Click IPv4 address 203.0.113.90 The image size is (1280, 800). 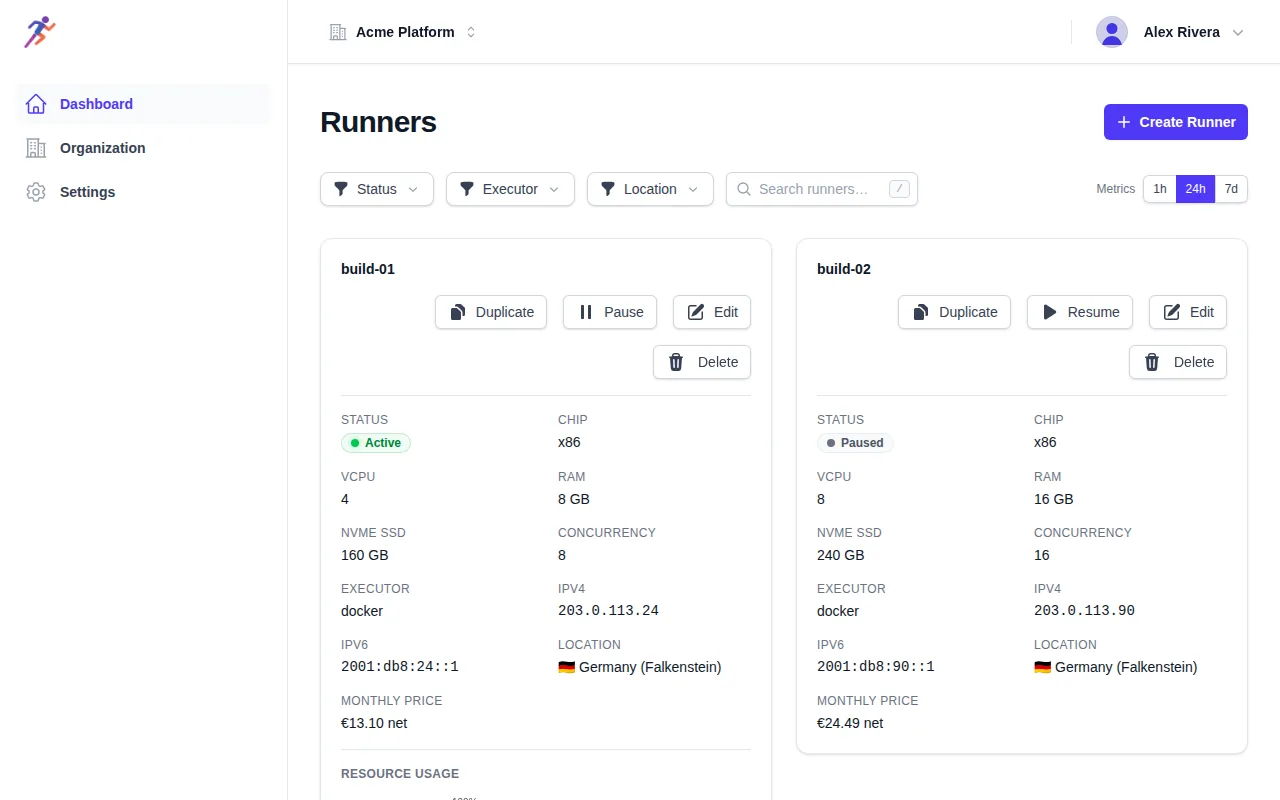pos(1084,611)
